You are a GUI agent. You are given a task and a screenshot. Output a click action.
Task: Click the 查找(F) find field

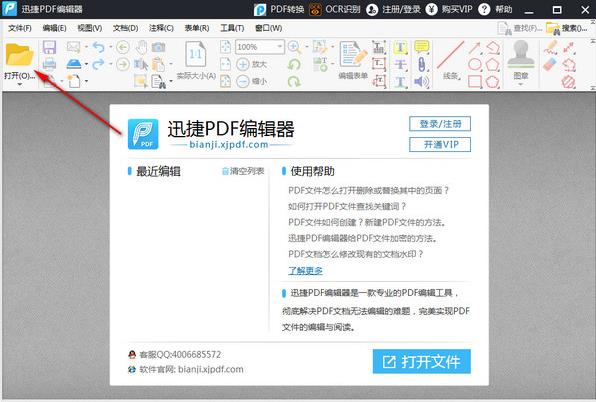click(520, 28)
